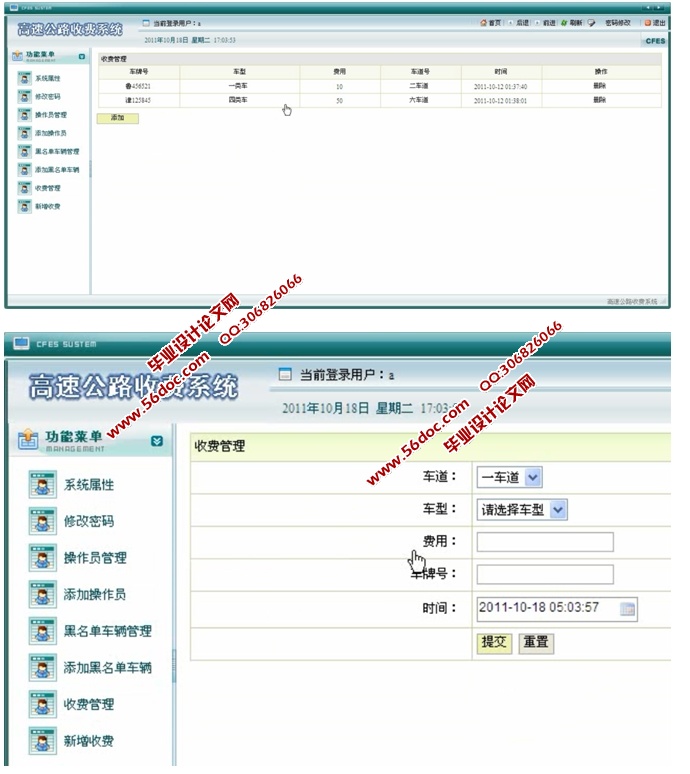Viewport: 690px width, 774px height.
Task: Click the 修改密码 icon in the enlarged lower sidebar
Action: tap(42, 522)
